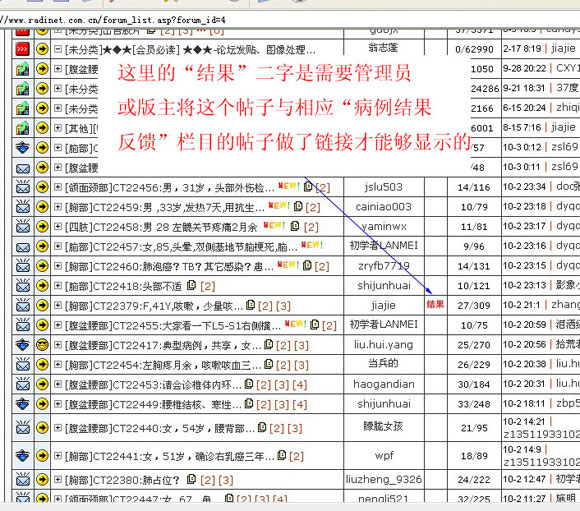580x511 pixels.
Task: Expand the CT22453 thread plus box
Action: click(x=58, y=384)
